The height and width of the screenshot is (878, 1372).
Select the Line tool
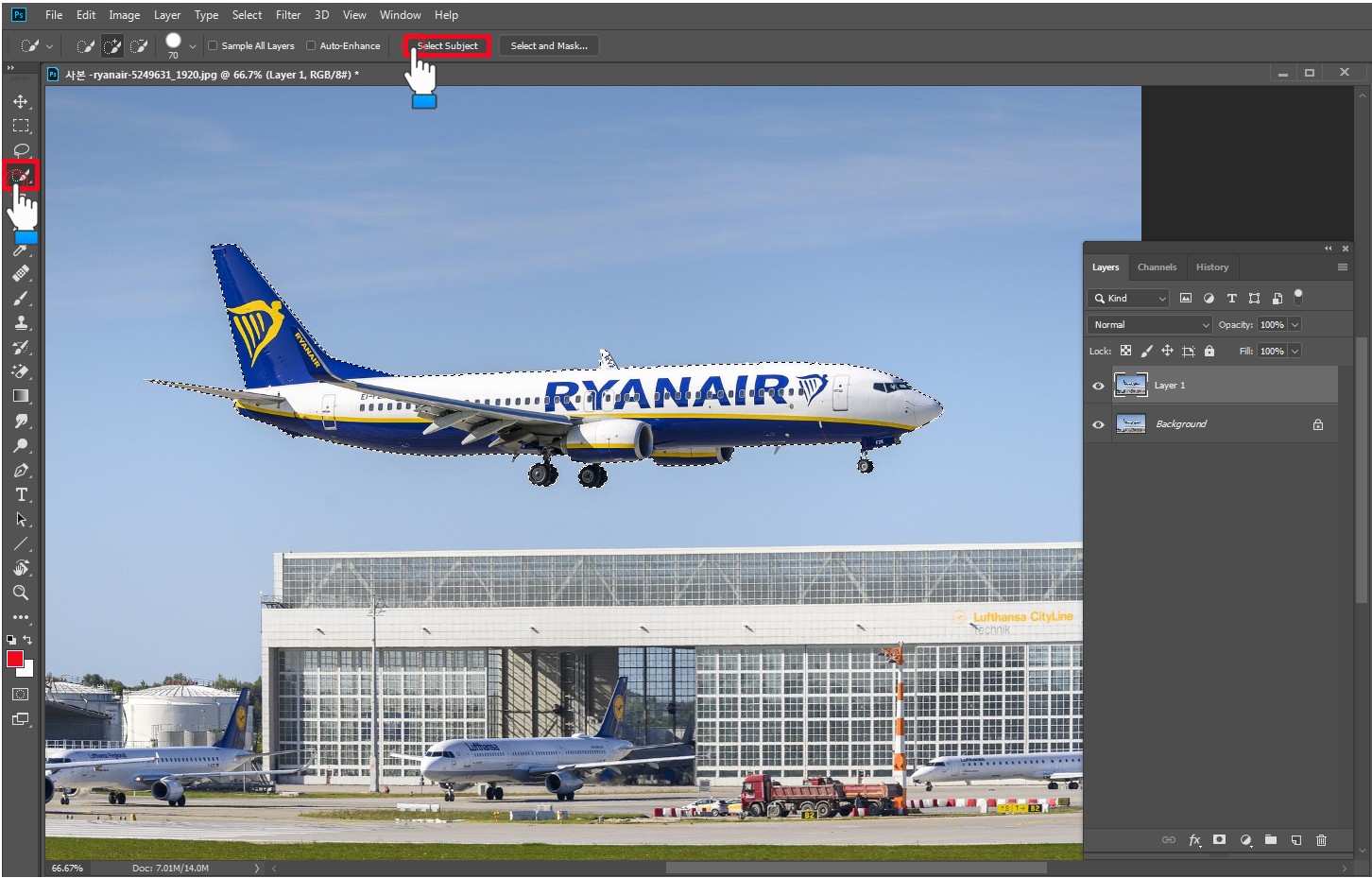(x=21, y=543)
